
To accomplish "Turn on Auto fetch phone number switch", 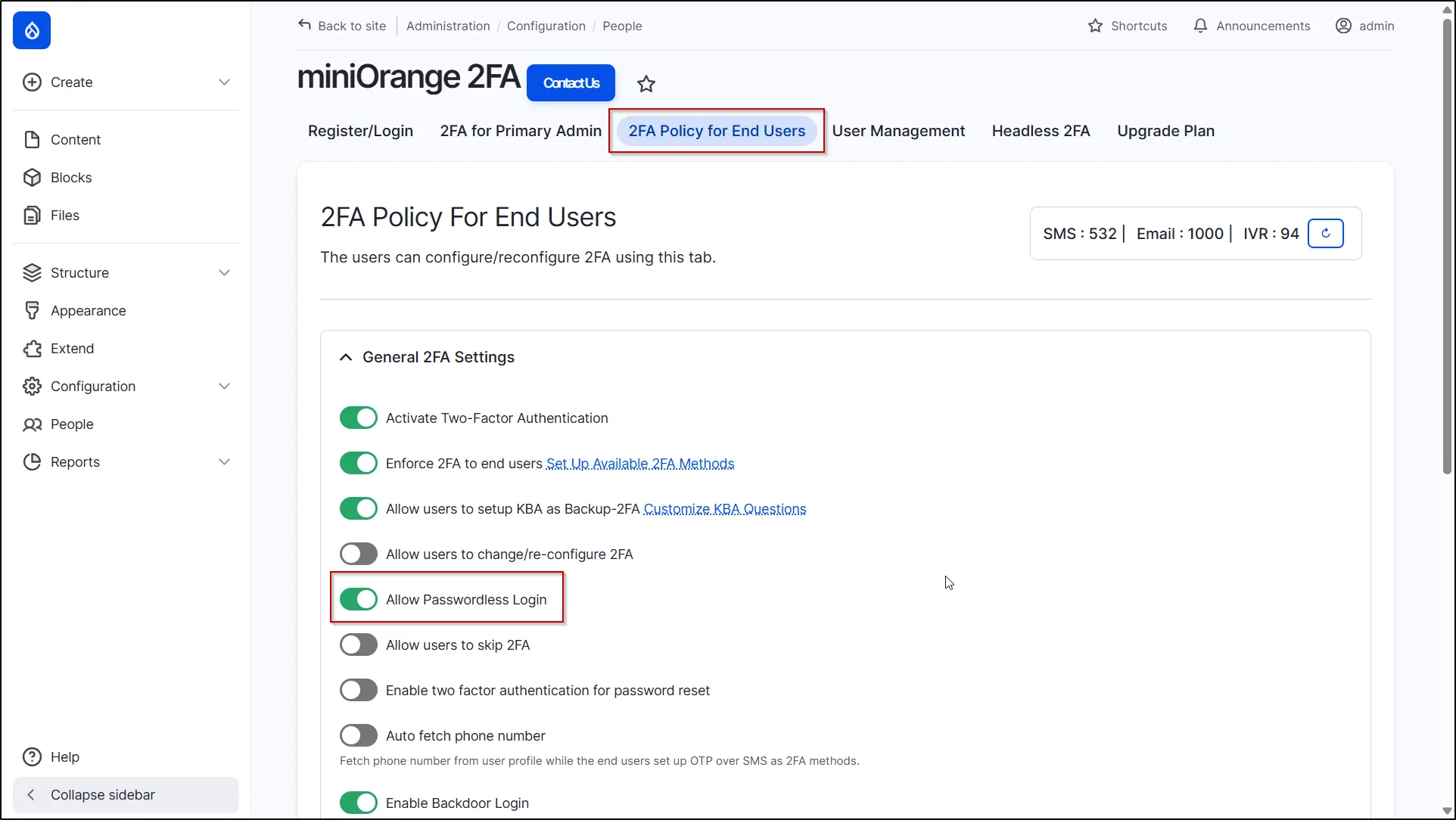I will tap(358, 735).
